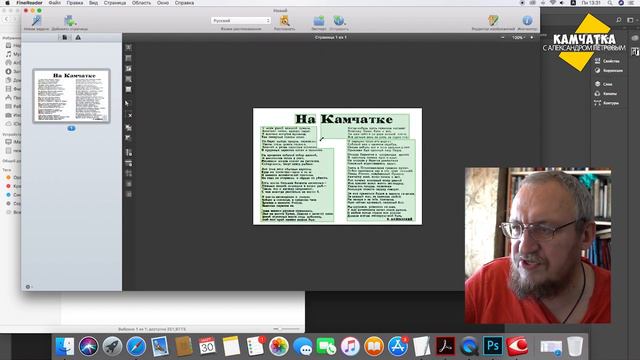Open the gear menu in pages panel
The width and height of the screenshot is (640, 360).
(28, 287)
